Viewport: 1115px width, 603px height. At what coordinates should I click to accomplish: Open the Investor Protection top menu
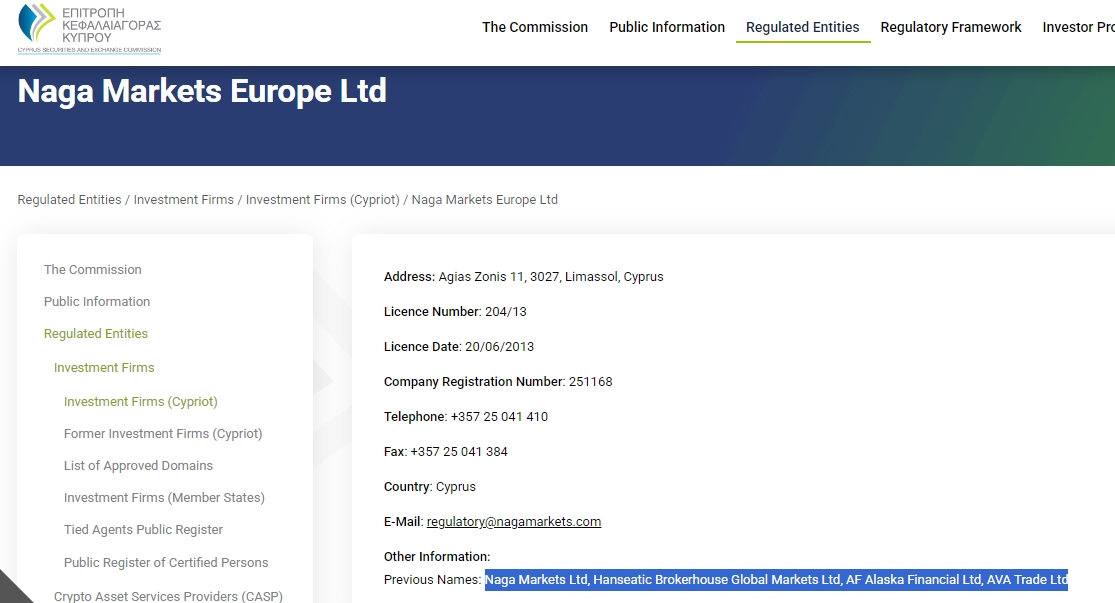(x=1079, y=27)
